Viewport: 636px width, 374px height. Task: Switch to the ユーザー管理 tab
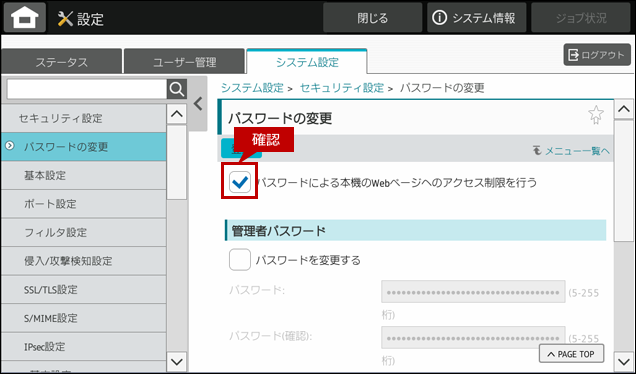185,62
